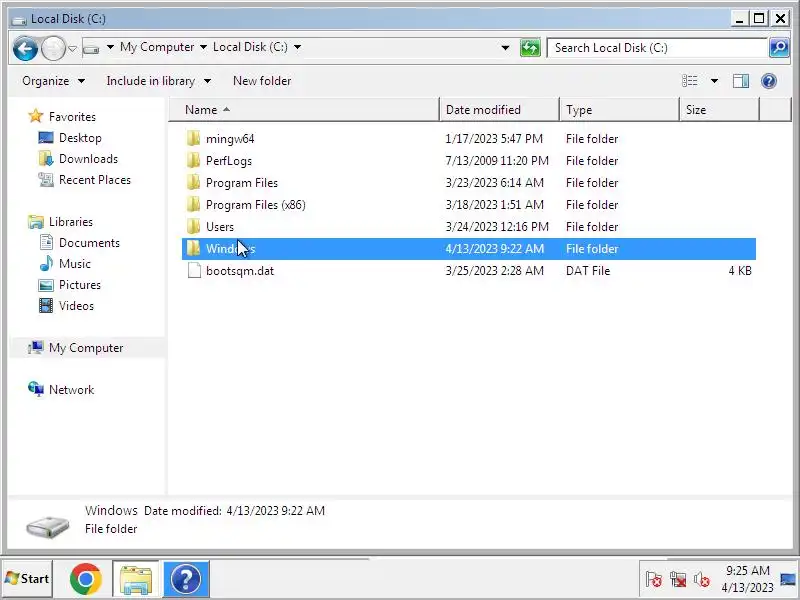This screenshot has height=600, width=800.
Task: Click Action Center flag tray icon
Action: click(x=654, y=580)
